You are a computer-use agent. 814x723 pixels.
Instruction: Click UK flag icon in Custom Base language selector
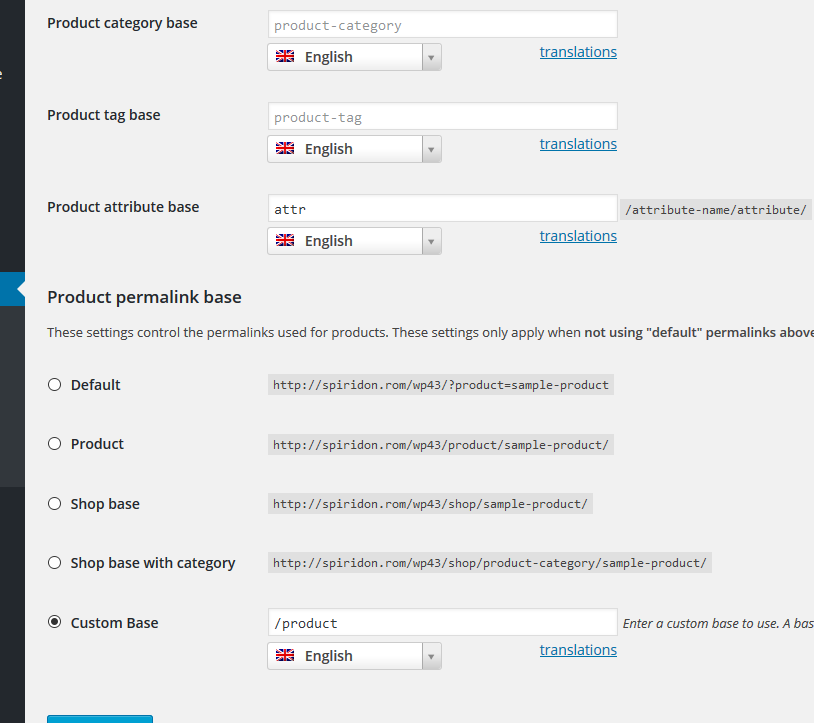[x=284, y=655]
